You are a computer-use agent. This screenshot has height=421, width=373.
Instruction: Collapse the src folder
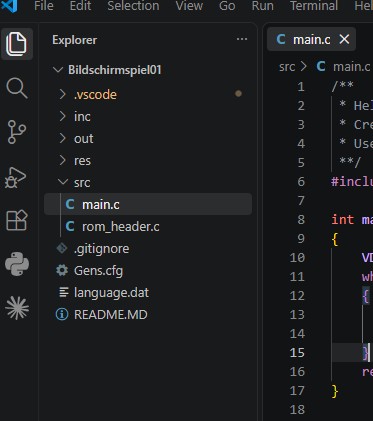63,182
